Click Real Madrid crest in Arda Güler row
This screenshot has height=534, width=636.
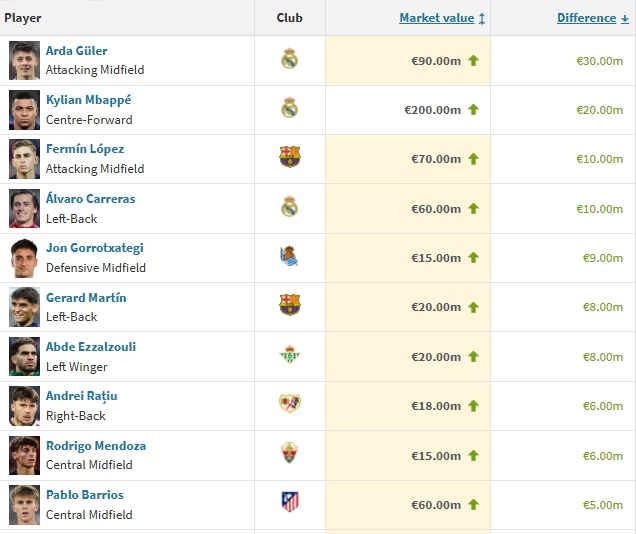coord(289,59)
